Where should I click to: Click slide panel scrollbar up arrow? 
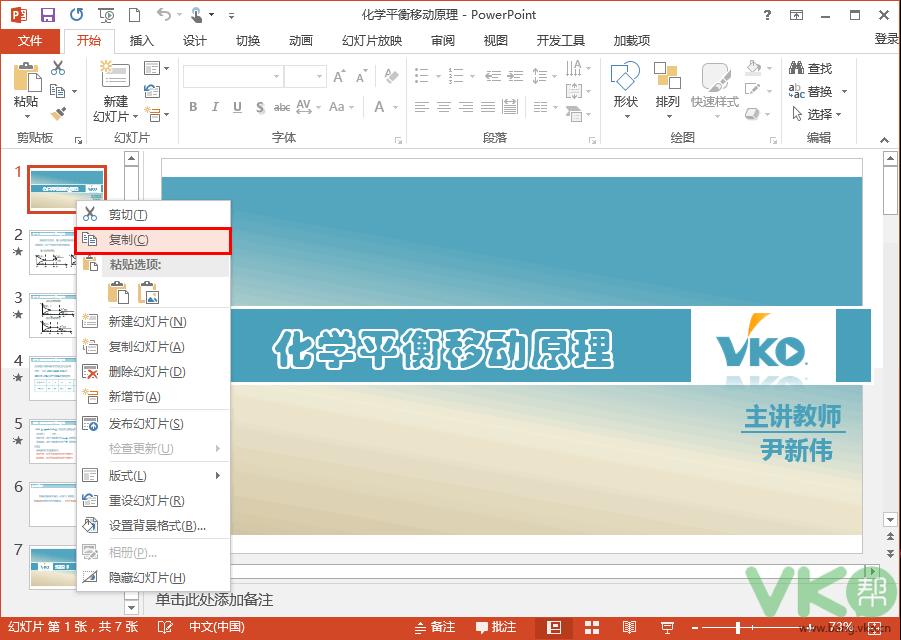coord(132,159)
